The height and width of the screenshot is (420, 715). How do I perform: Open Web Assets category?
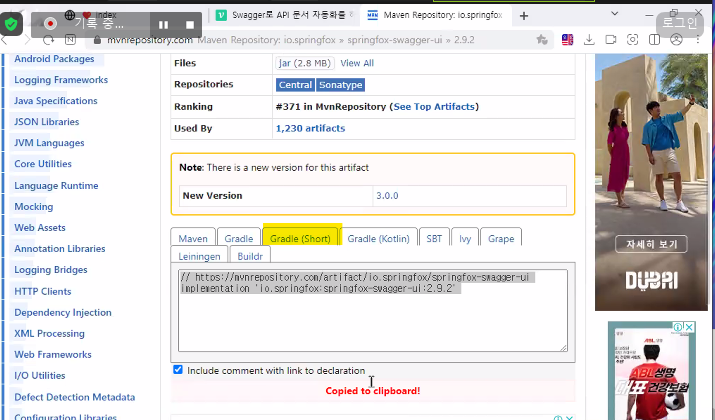tap(40, 228)
